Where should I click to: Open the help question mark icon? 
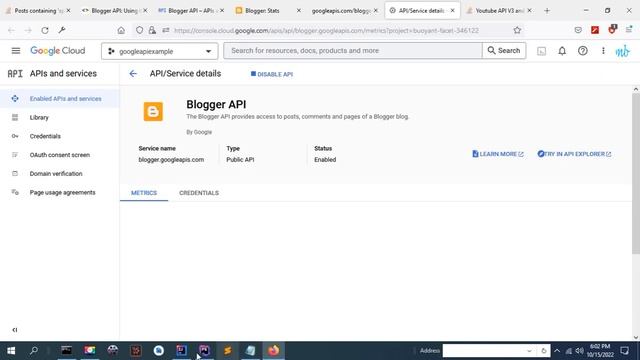coord(582,51)
